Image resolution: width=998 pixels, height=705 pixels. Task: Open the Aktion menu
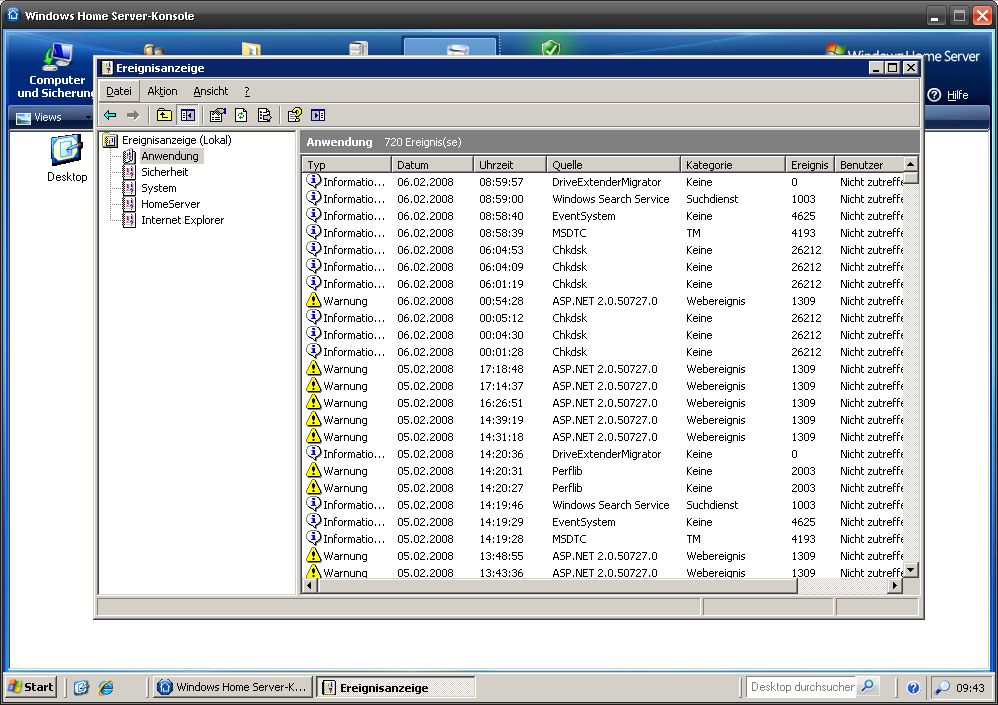(162, 92)
